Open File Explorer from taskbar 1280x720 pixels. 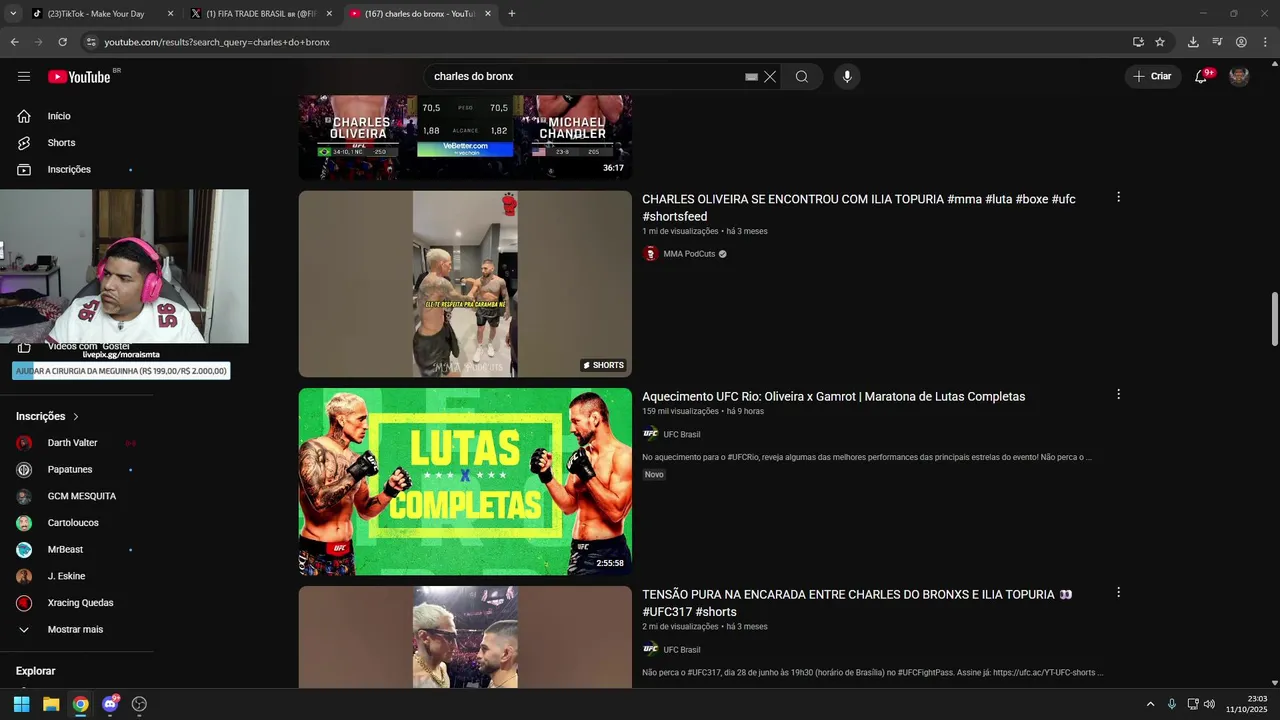click(51, 704)
